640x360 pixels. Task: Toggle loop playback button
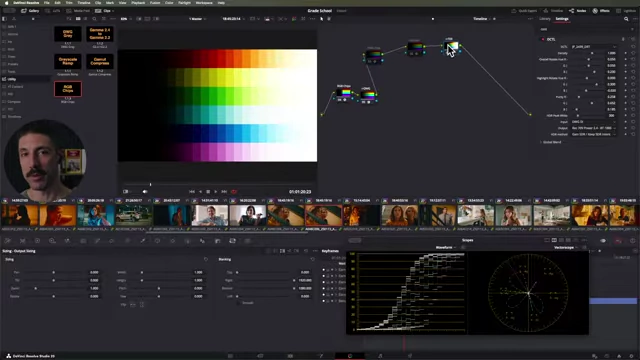[234, 191]
